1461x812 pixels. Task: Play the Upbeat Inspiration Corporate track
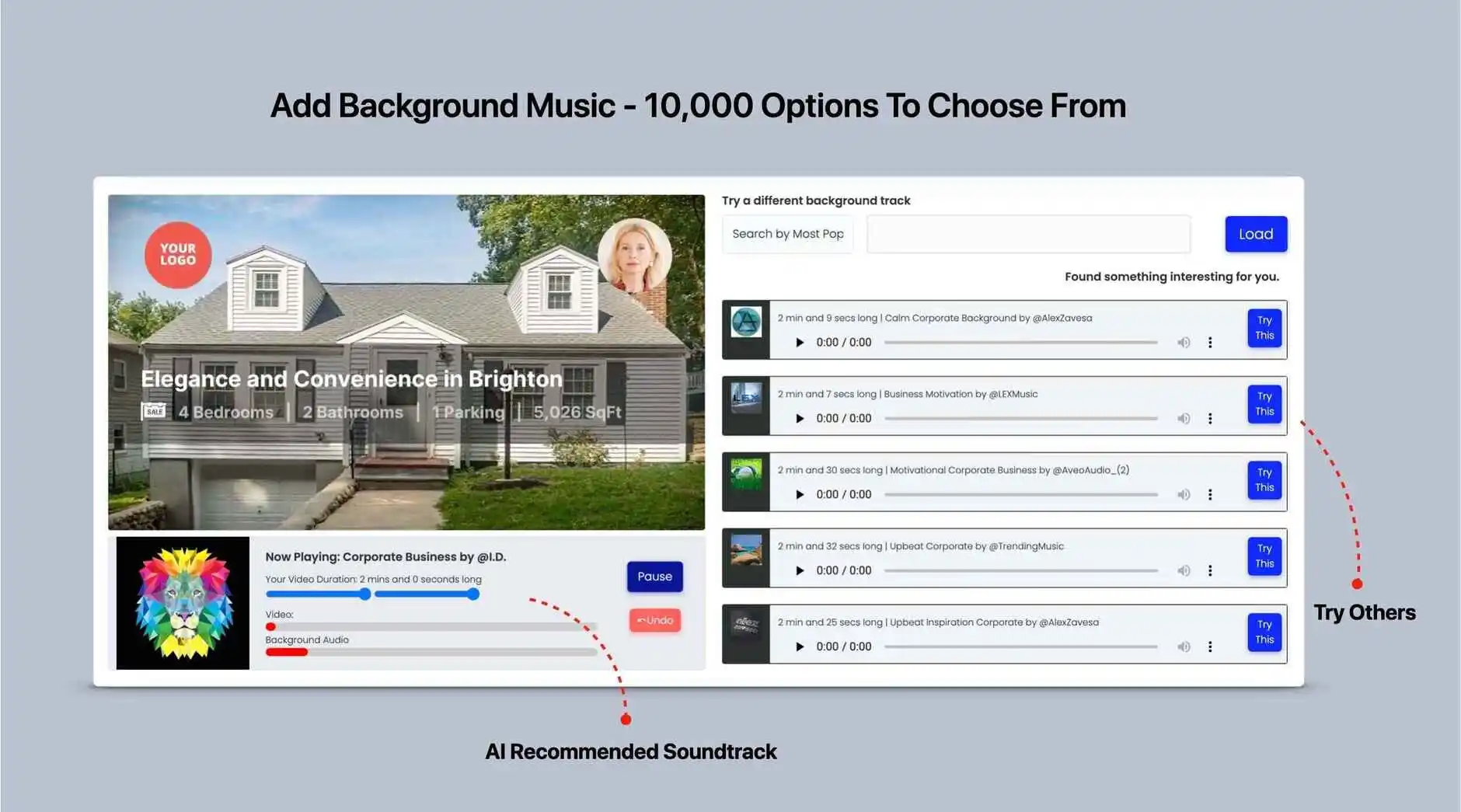pos(799,646)
